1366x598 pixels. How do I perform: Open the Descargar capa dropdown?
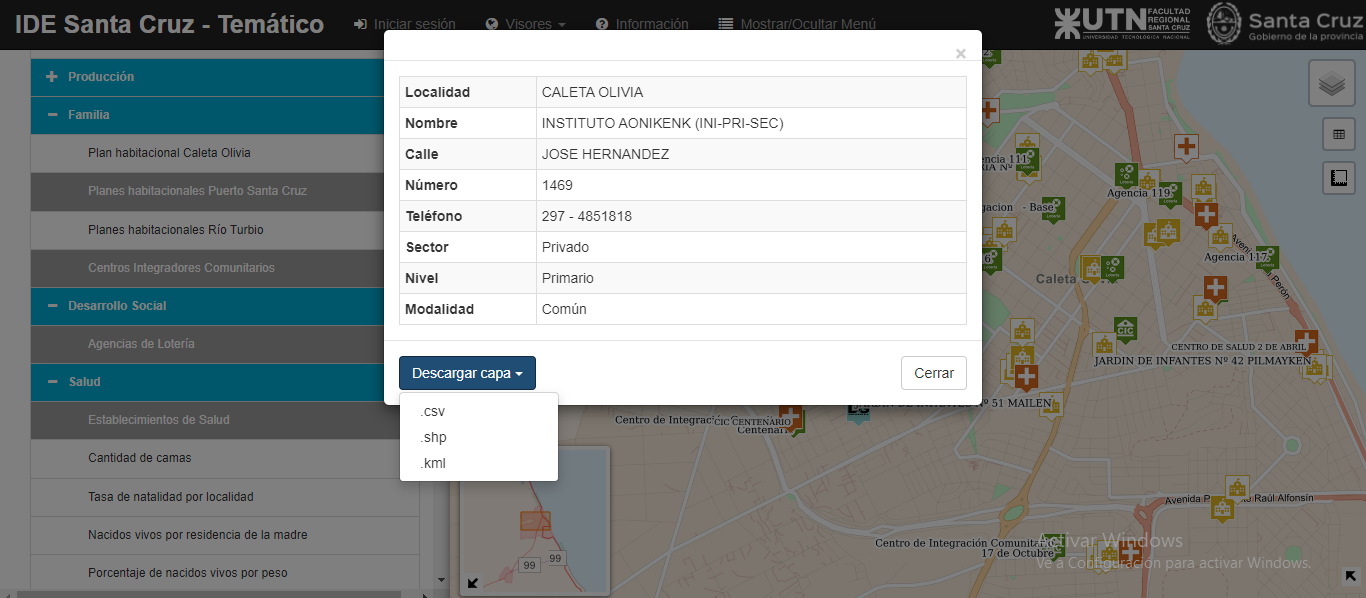point(467,373)
